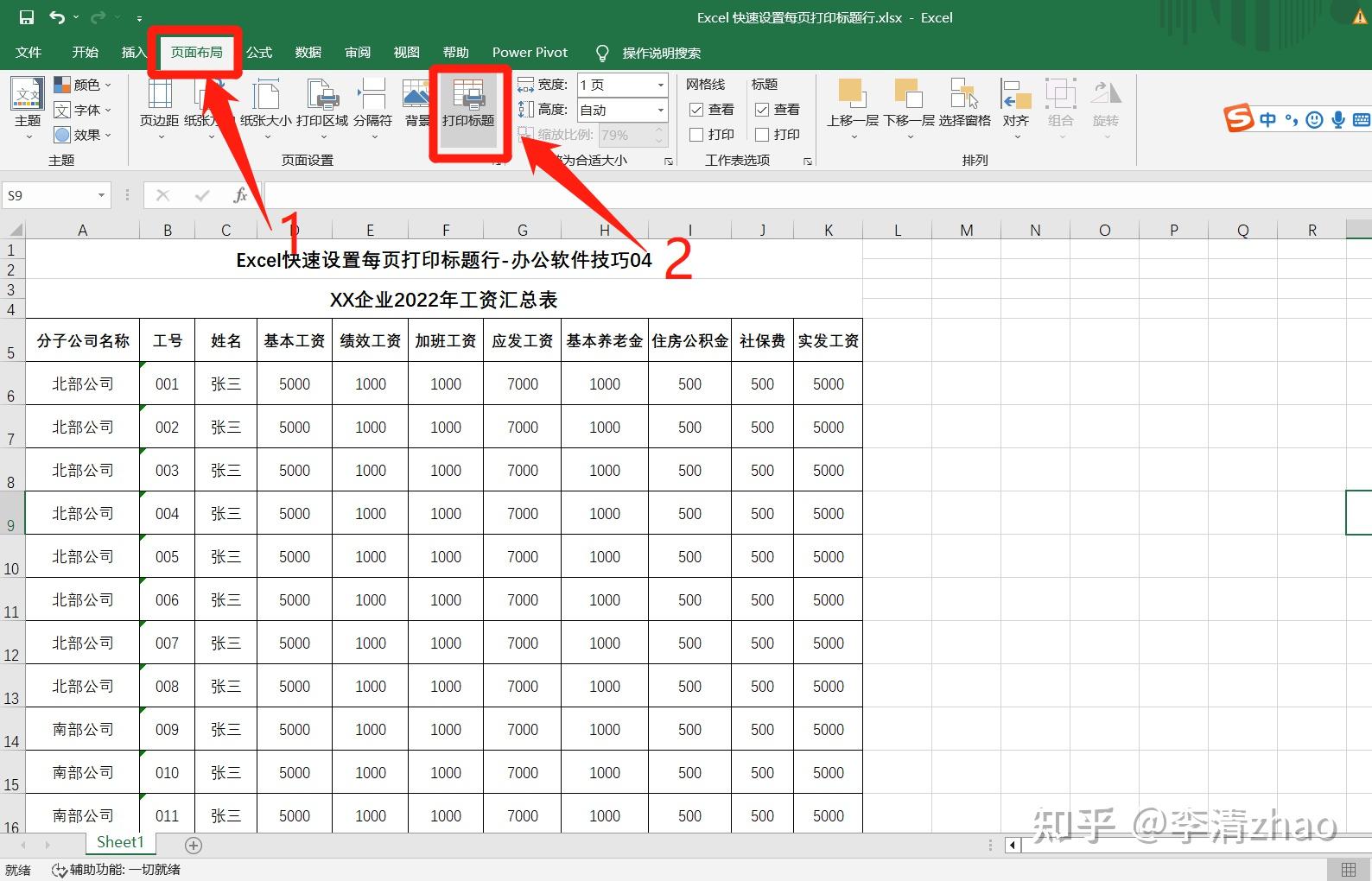Switch to the Home (开始) tab
This screenshot has width=1372, height=881.
85,53
